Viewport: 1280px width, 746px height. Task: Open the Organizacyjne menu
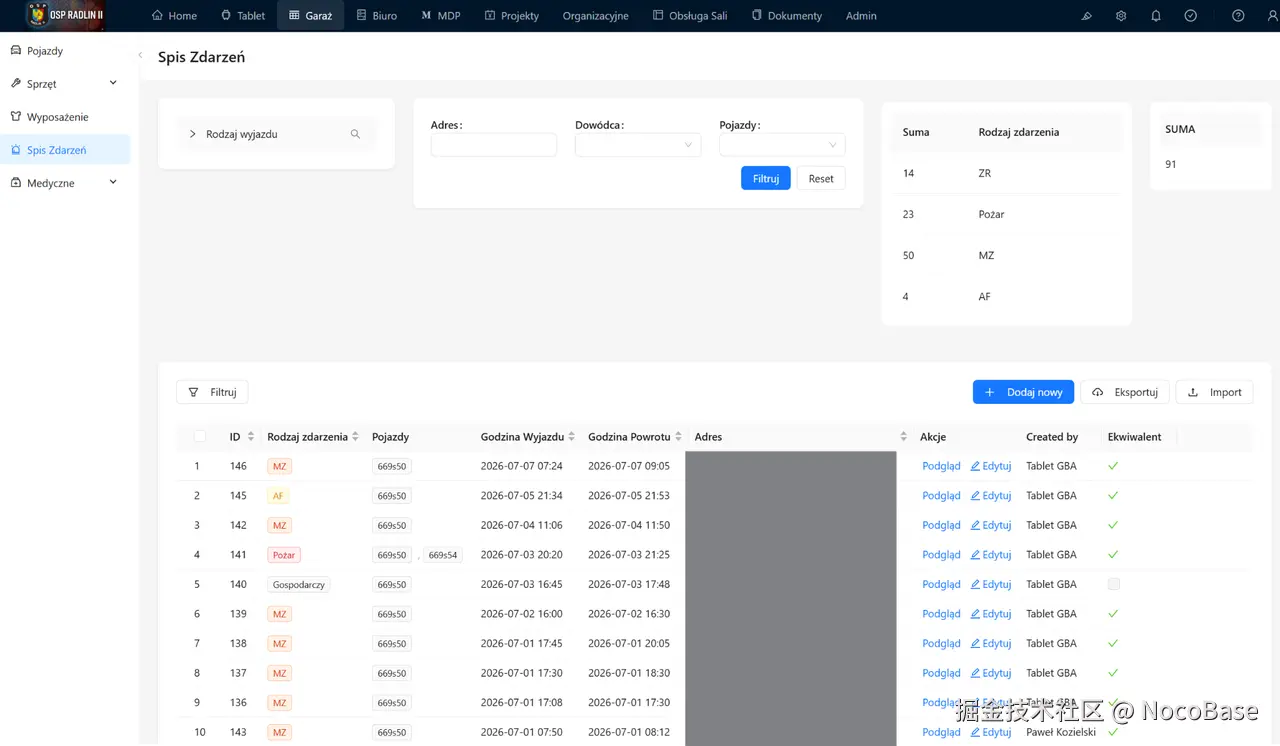pyautogui.click(x=596, y=16)
